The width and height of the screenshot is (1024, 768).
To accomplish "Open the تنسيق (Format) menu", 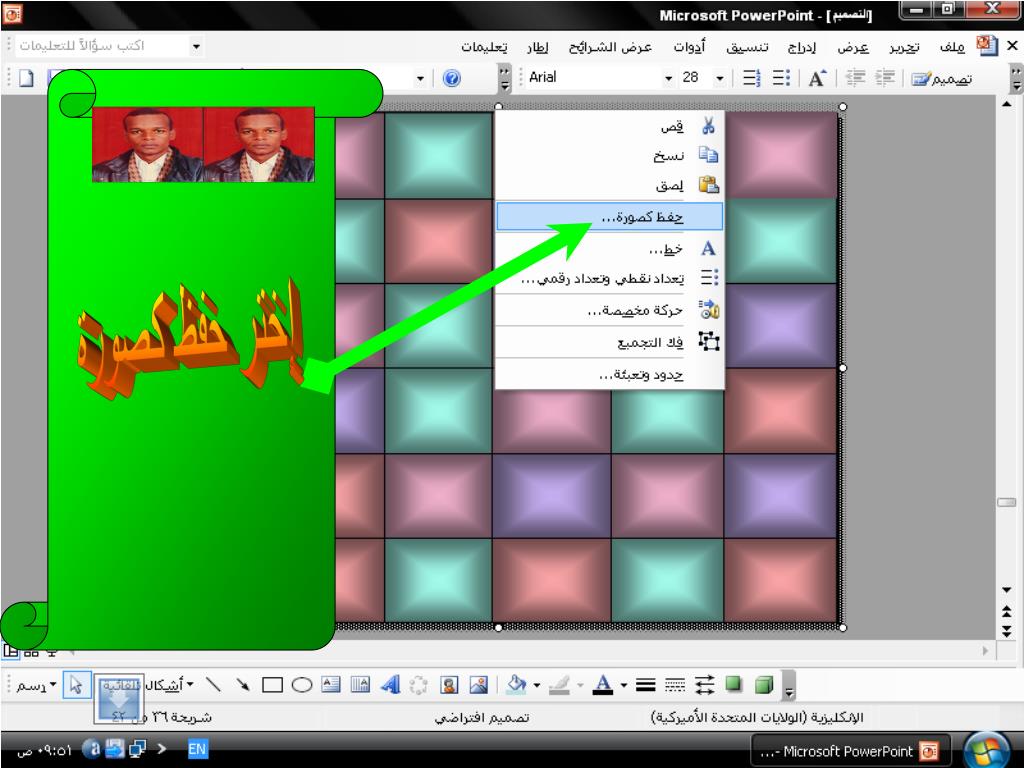I will [x=747, y=47].
